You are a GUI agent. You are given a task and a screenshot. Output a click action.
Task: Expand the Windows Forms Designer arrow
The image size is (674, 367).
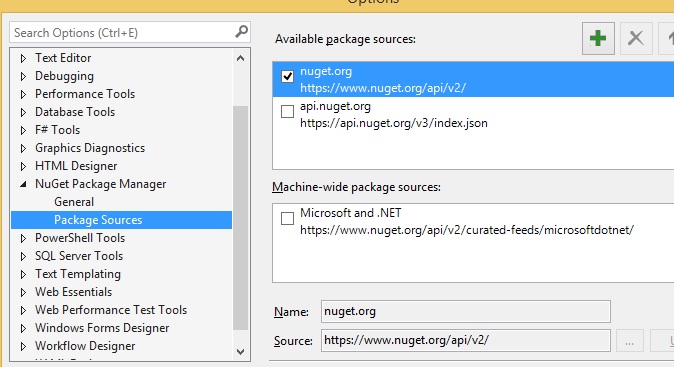(23, 328)
